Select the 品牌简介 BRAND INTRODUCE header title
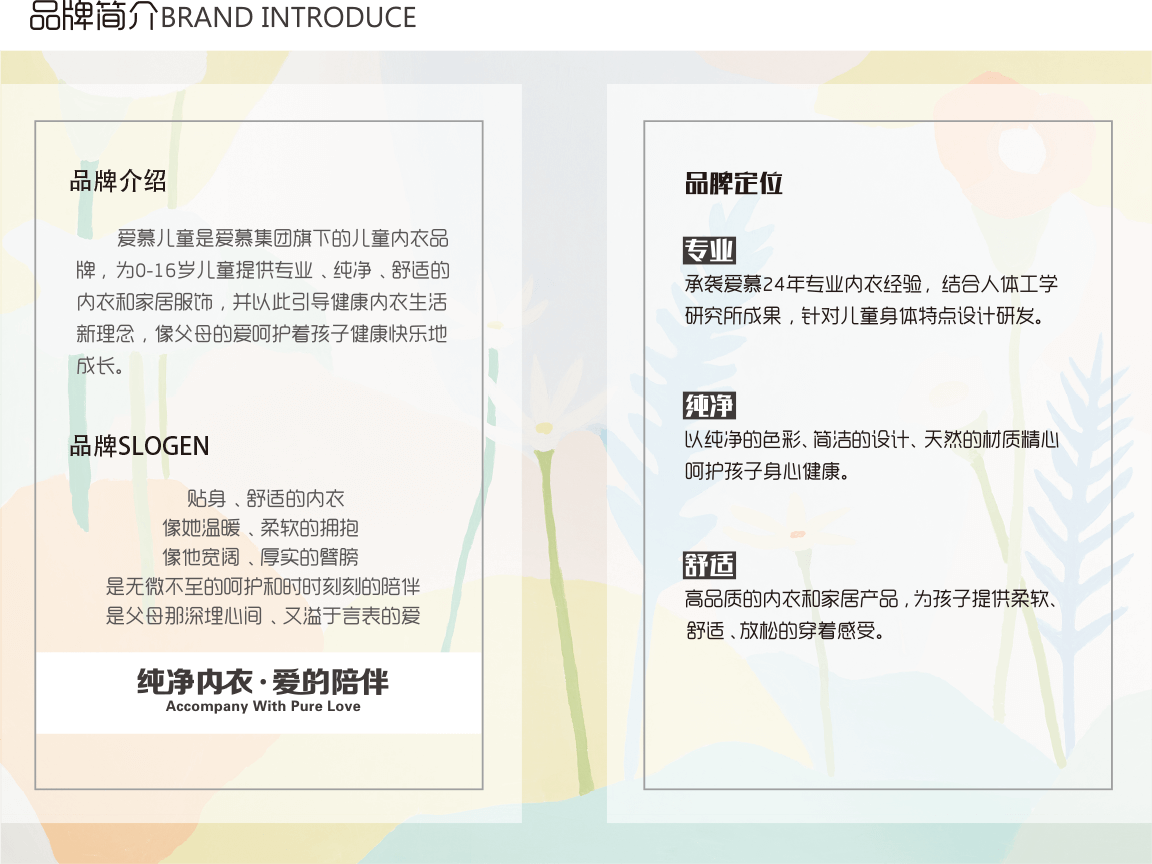 tap(222, 18)
